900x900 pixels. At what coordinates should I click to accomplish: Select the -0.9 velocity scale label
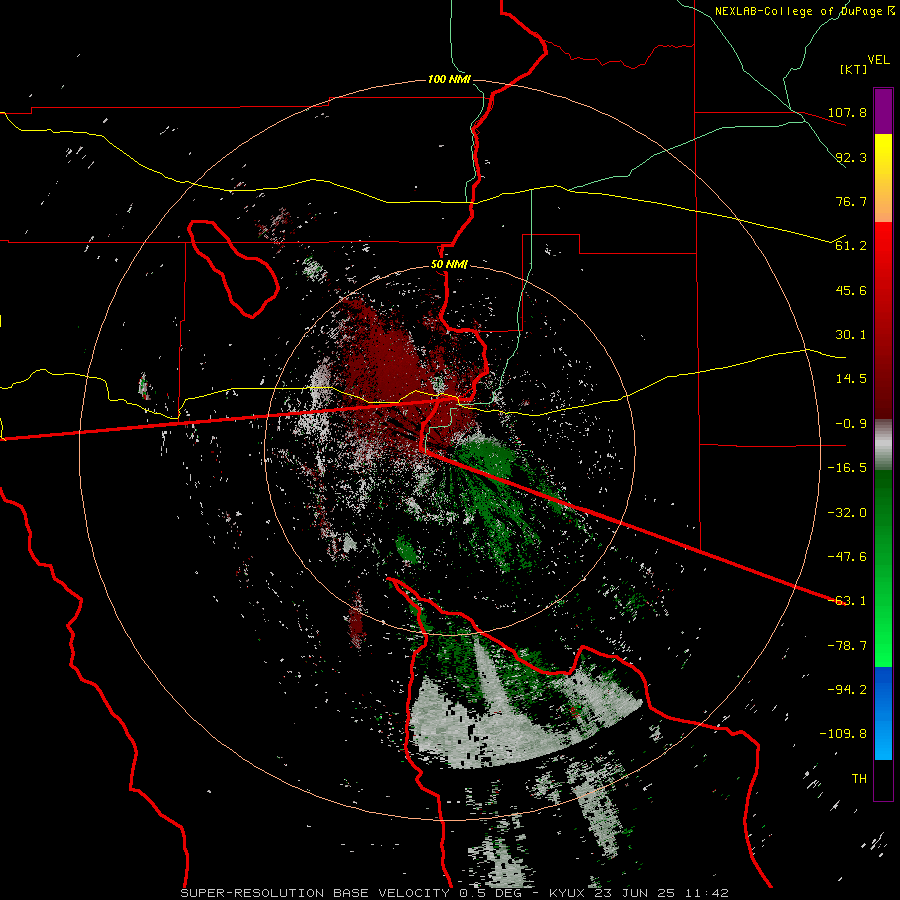point(848,424)
